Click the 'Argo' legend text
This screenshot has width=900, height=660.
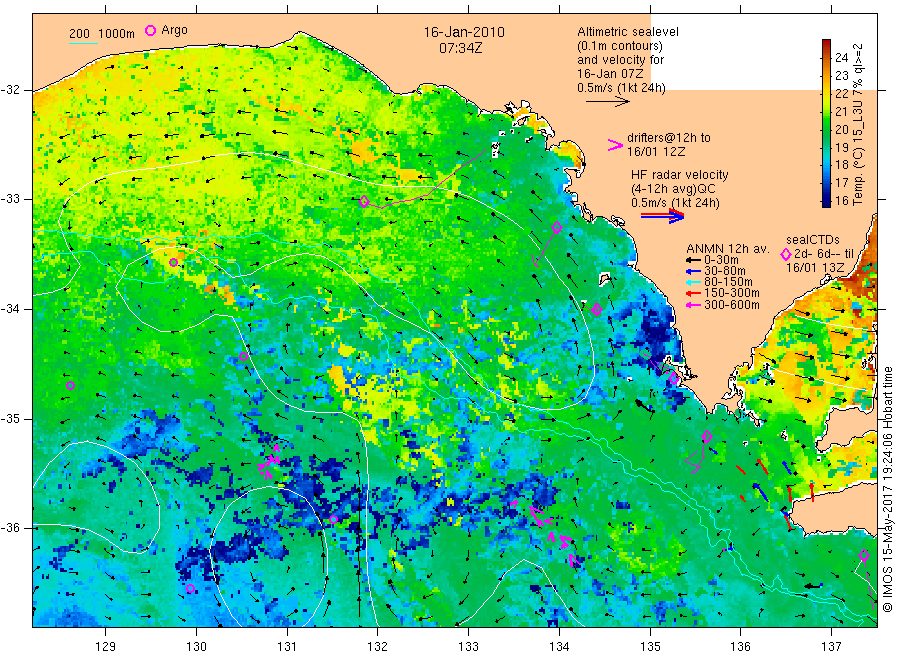(174, 30)
